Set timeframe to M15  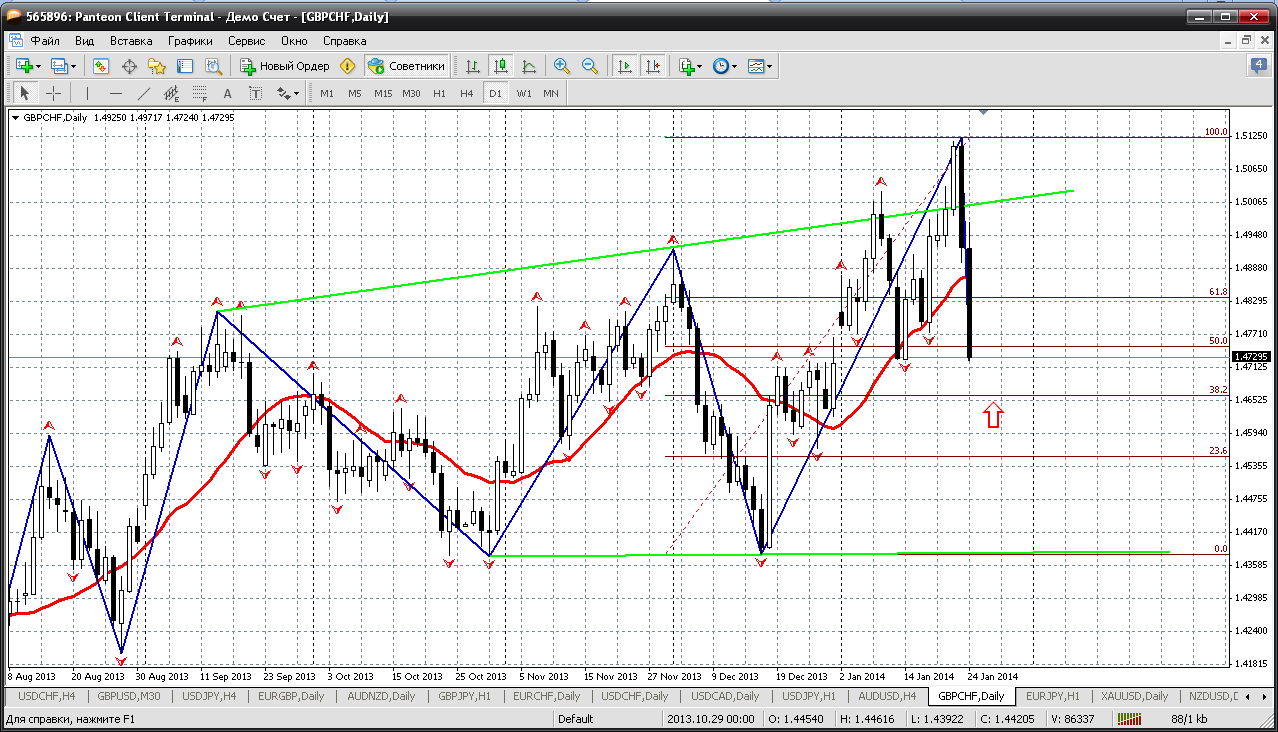383,93
